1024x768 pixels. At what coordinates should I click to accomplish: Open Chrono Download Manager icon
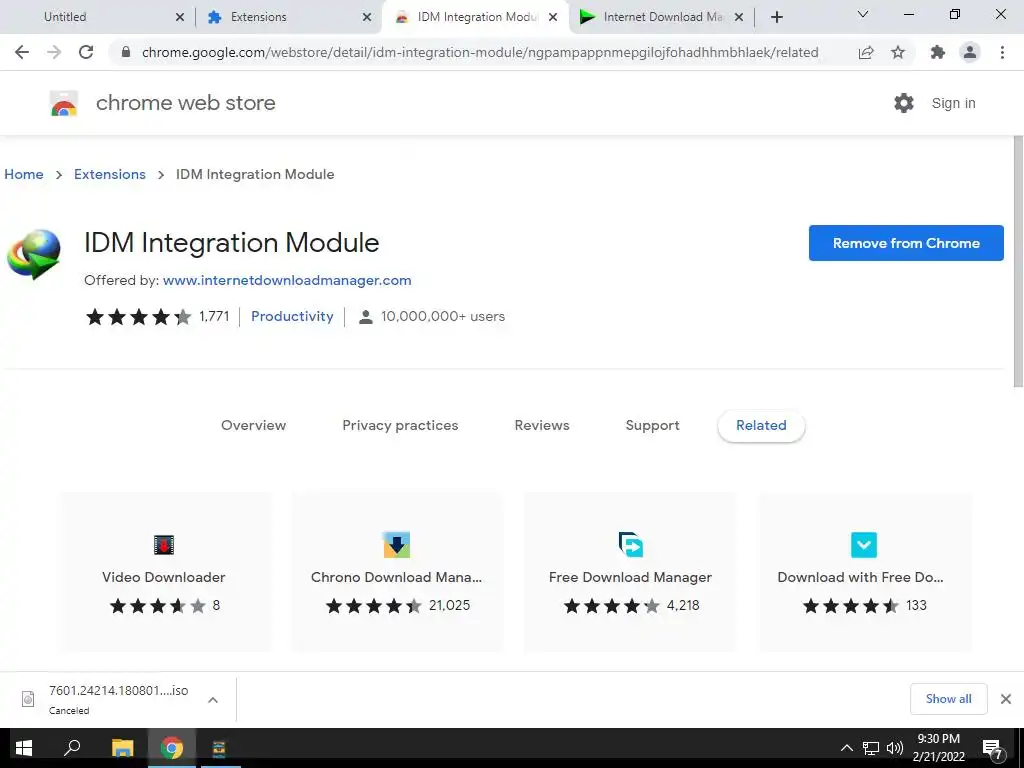(x=396, y=545)
